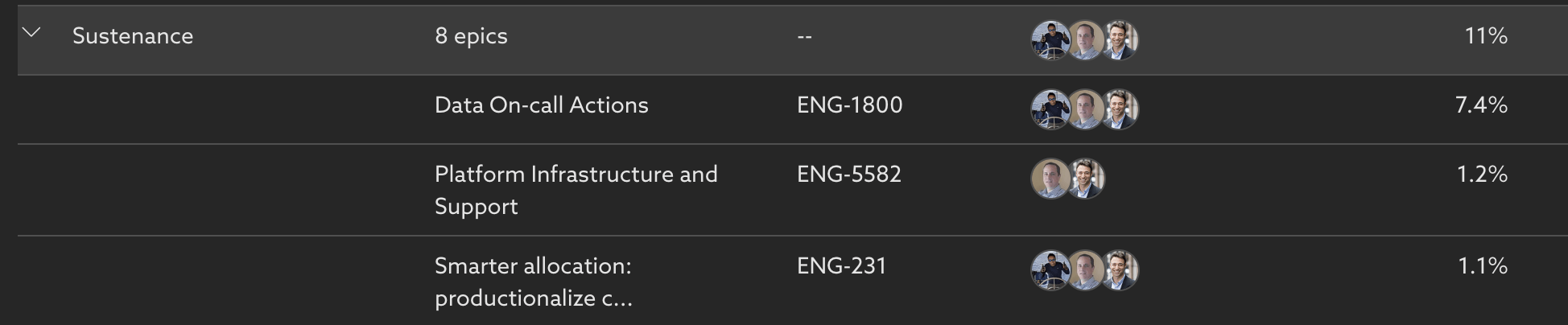Click rightmost avatar in Sustenance row
Screen dimensions: 1568x325
tap(1120, 40)
